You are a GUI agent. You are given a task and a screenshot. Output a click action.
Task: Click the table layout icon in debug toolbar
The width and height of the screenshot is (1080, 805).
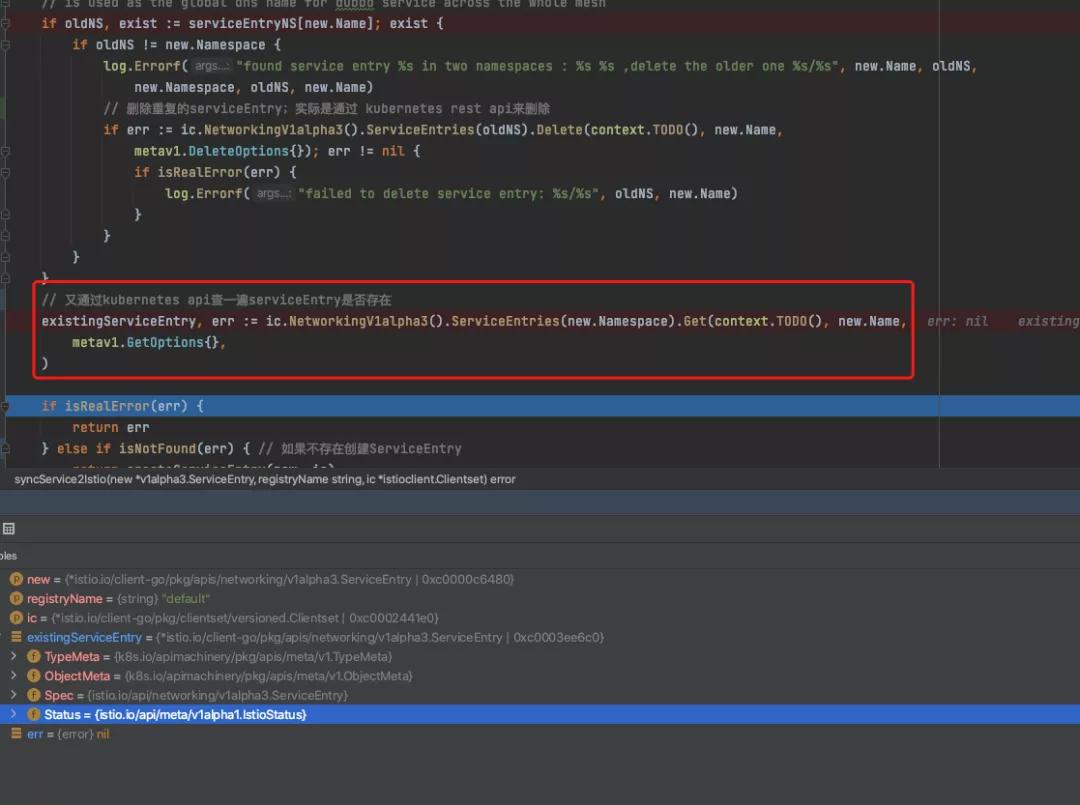click(8, 528)
